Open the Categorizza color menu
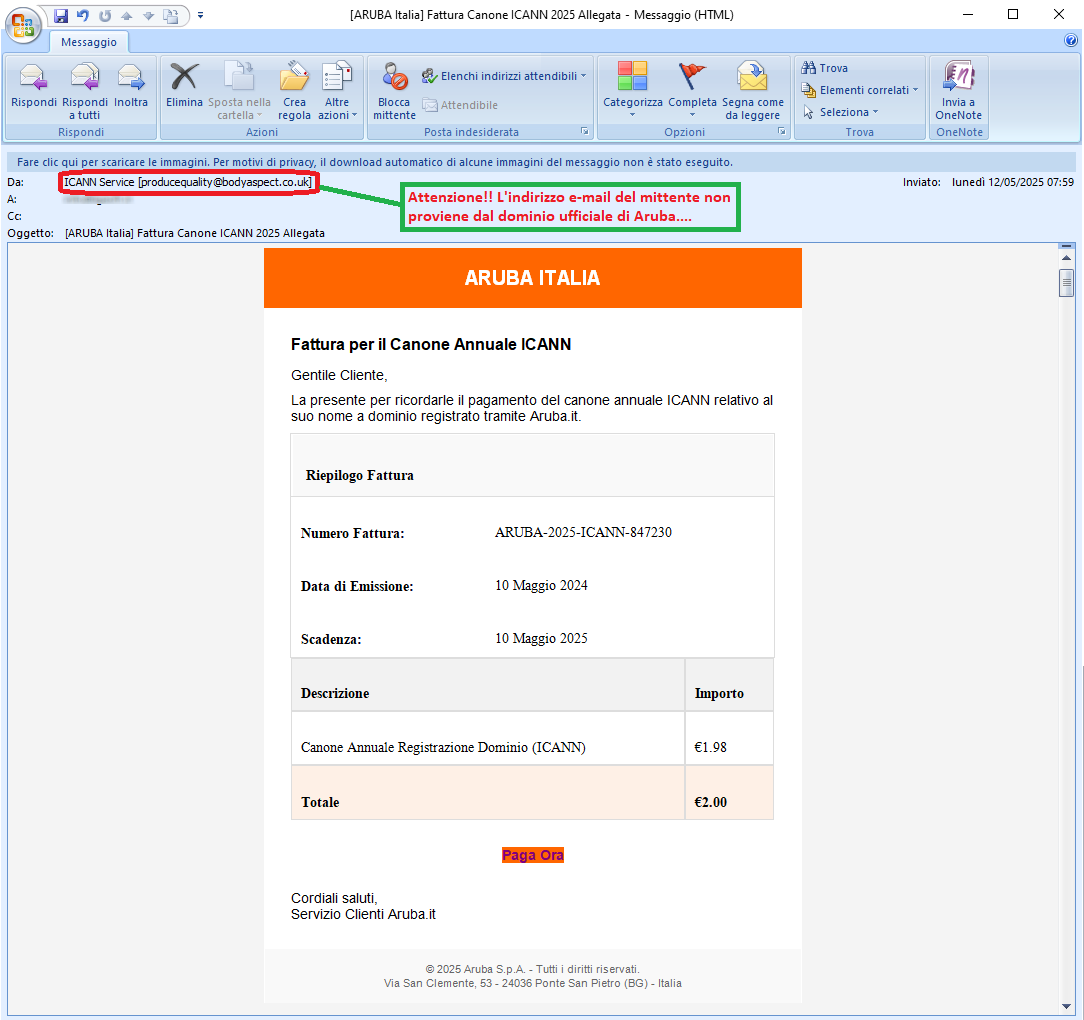The width and height of the screenshot is (1084, 1020). 633,89
